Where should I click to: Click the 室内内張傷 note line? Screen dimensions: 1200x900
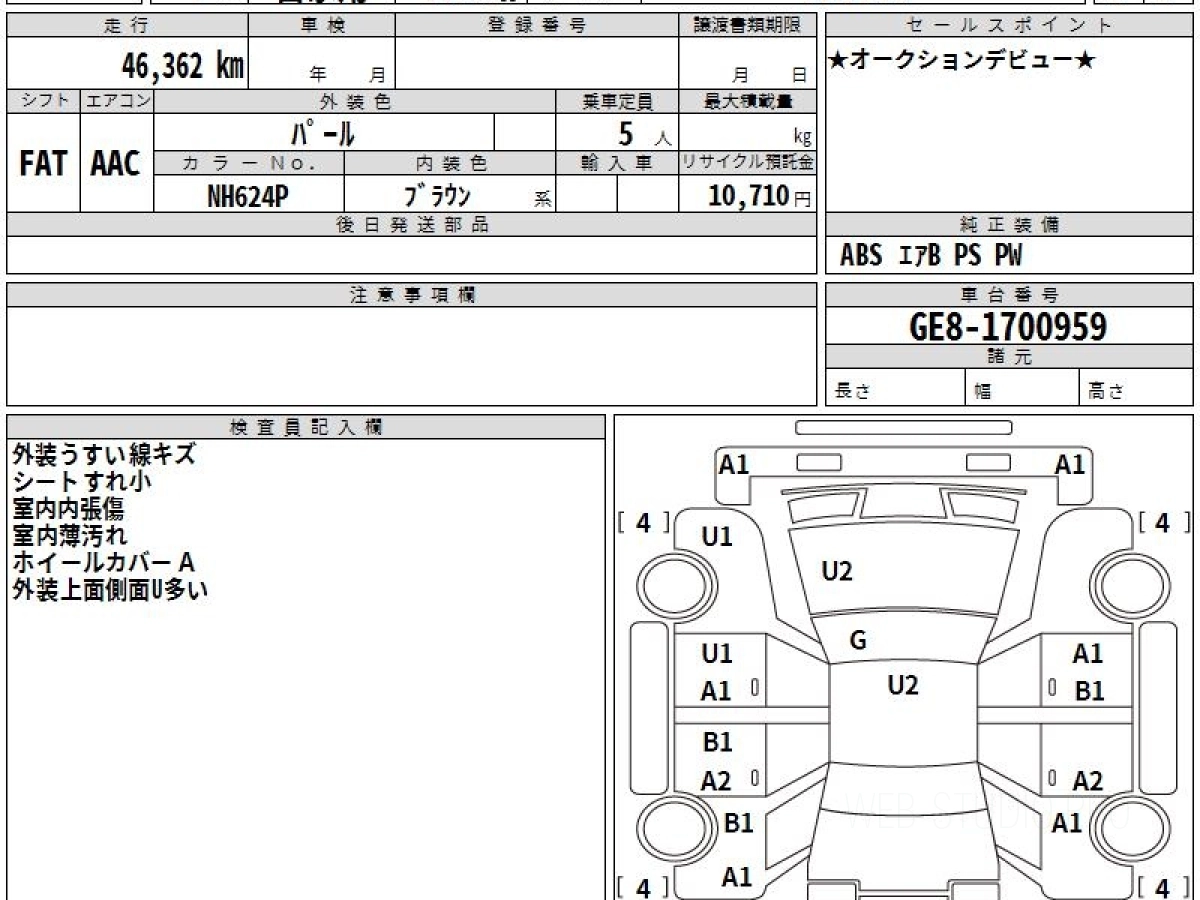(69, 508)
